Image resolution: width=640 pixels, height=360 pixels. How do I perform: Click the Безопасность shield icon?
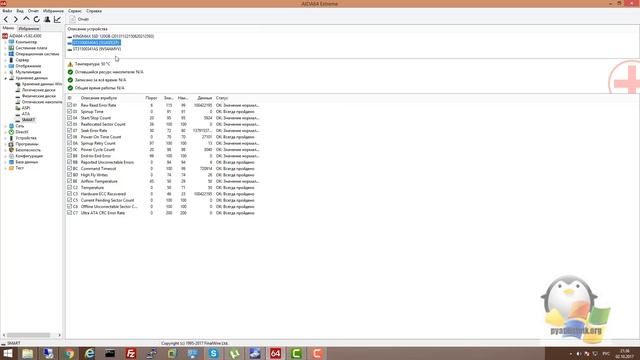point(11,150)
